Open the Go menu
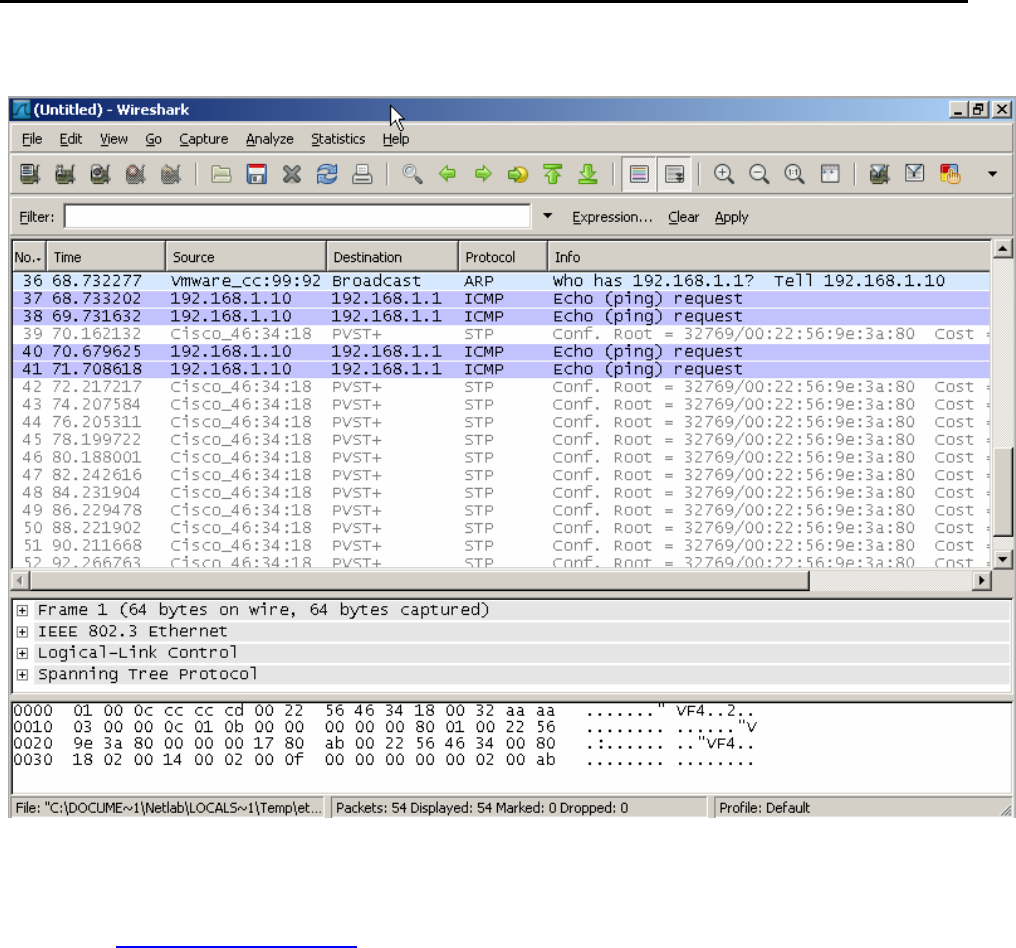1016x948 pixels. point(153,139)
